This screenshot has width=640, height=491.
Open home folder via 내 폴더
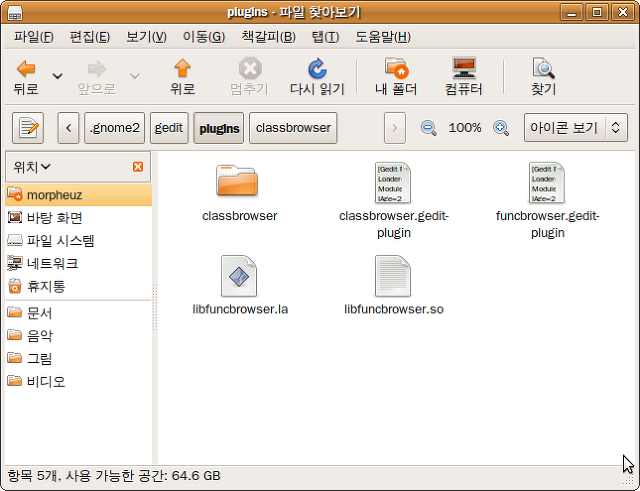(396, 77)
